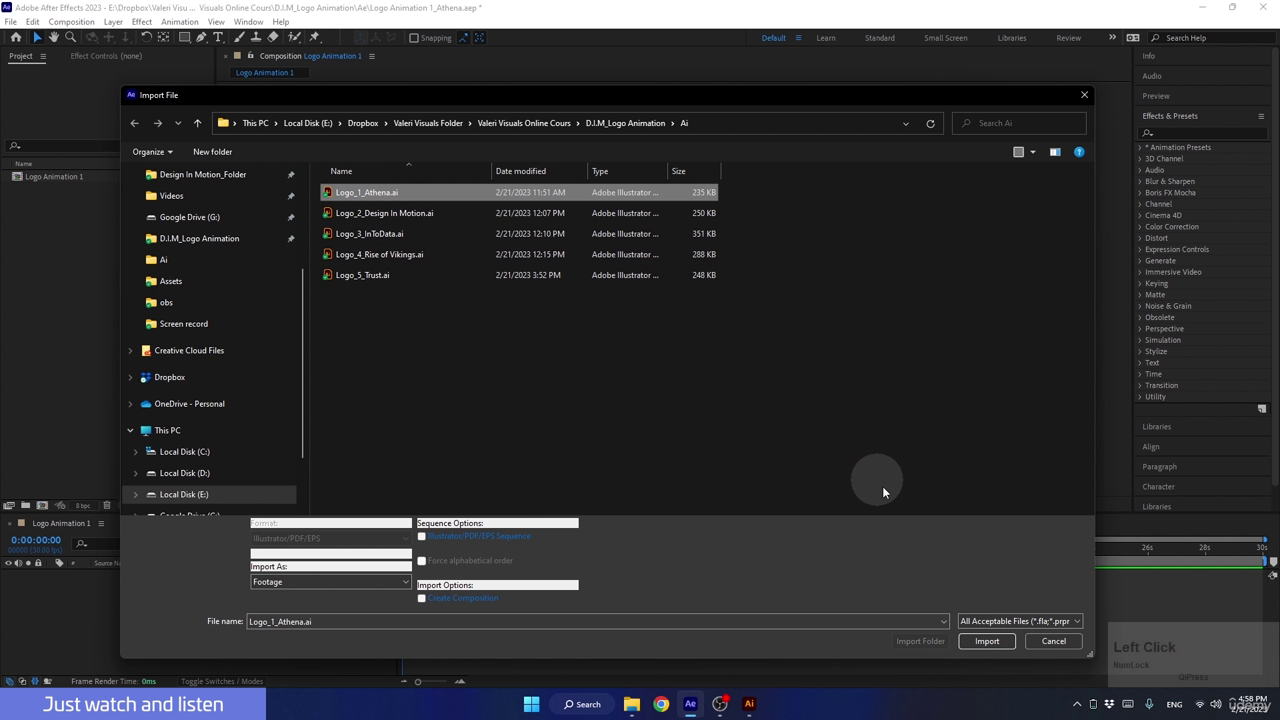Open the blue help icon in dialog

tap(1079, 152)
